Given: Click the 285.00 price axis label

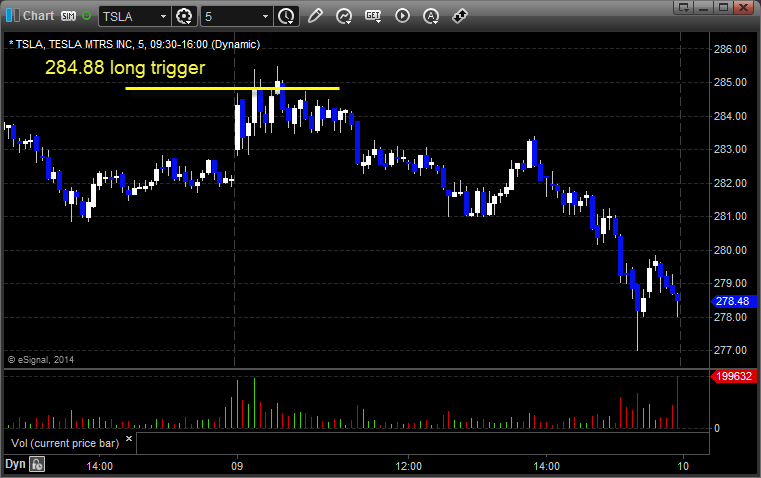Looking at the screenshot, I should (730, 82).
